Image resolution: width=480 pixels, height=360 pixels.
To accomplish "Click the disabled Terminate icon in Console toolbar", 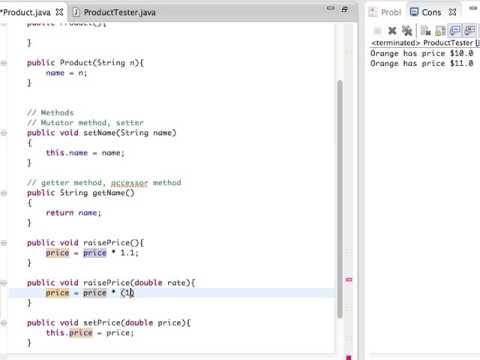I will 378,31.
